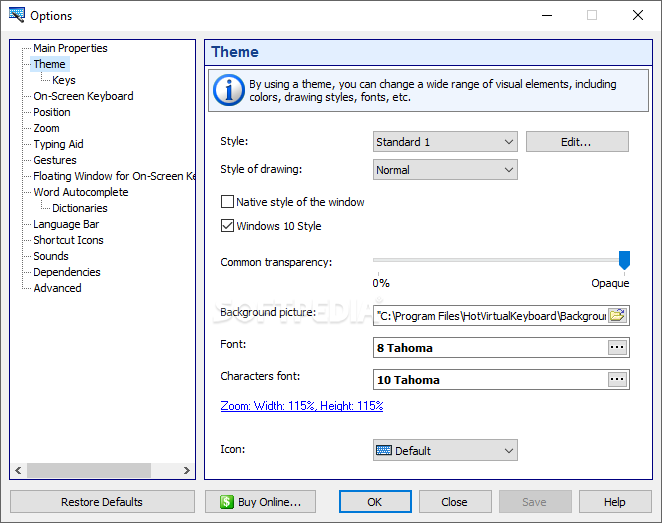The height and width of the screenshot is (523, 662).
Task: Open Zoom: Width 115%, Height 115% link
Action: tap(301, 406)
